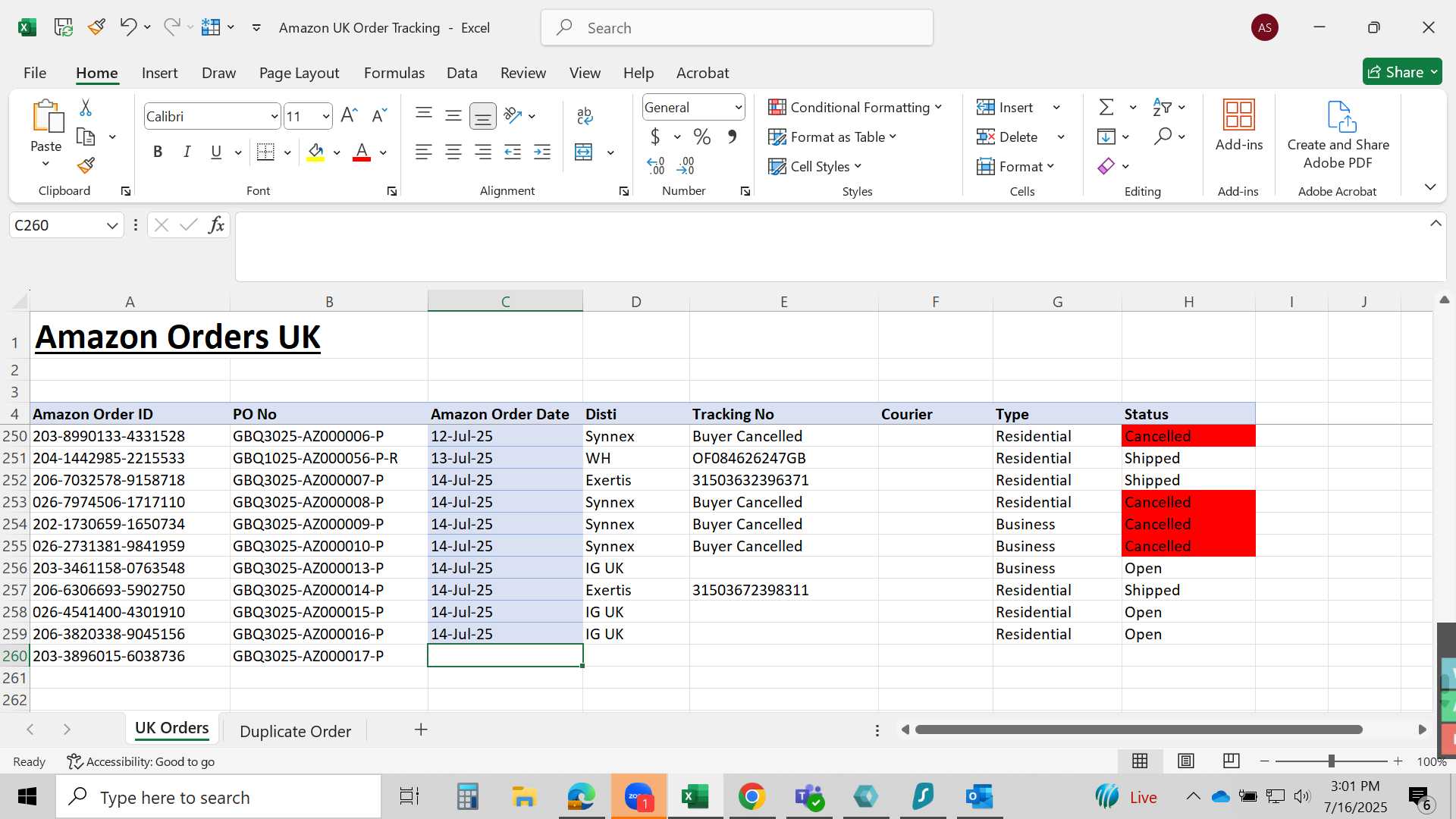
Task: Click Decrease Decimal button
Action: 686,166
